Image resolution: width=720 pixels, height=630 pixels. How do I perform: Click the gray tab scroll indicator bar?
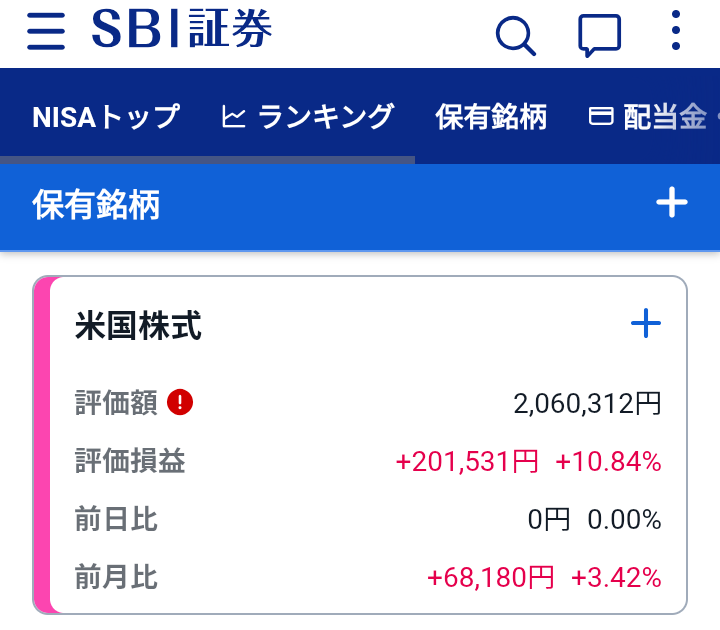208,160
